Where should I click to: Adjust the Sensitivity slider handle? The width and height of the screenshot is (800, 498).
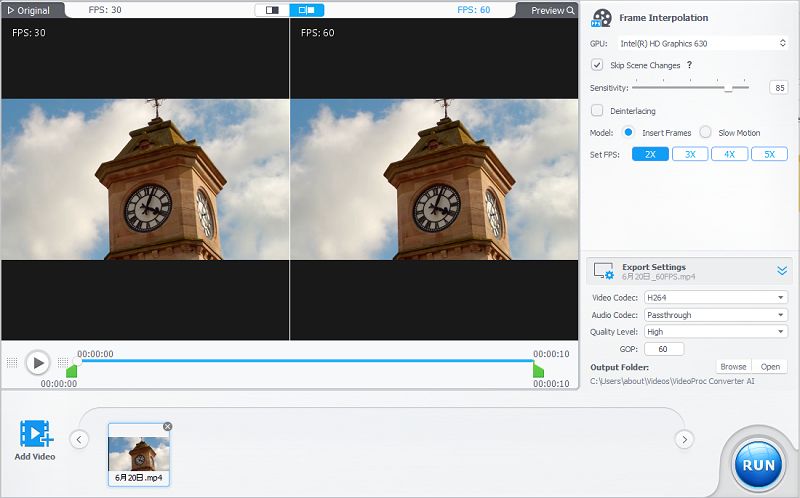(729, 88)
